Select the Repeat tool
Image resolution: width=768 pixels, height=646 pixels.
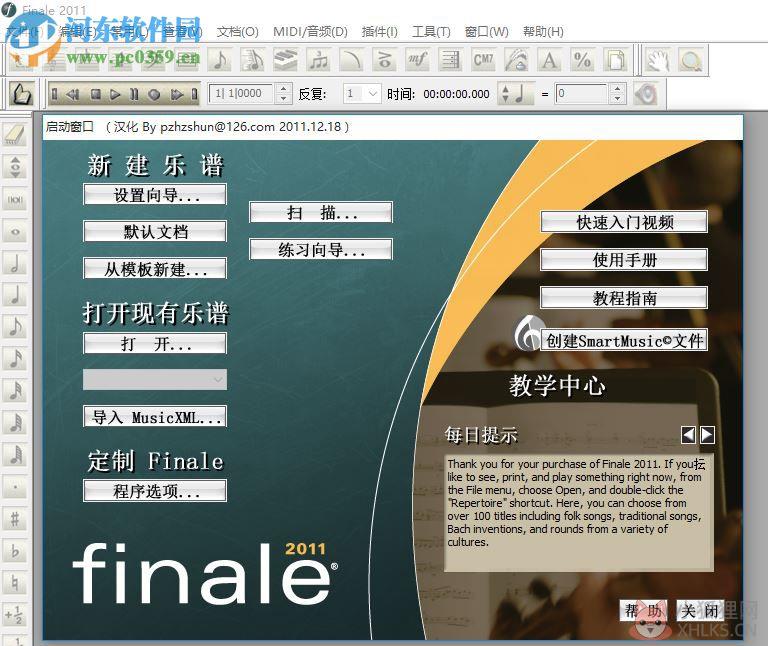(x=450, y=60)
